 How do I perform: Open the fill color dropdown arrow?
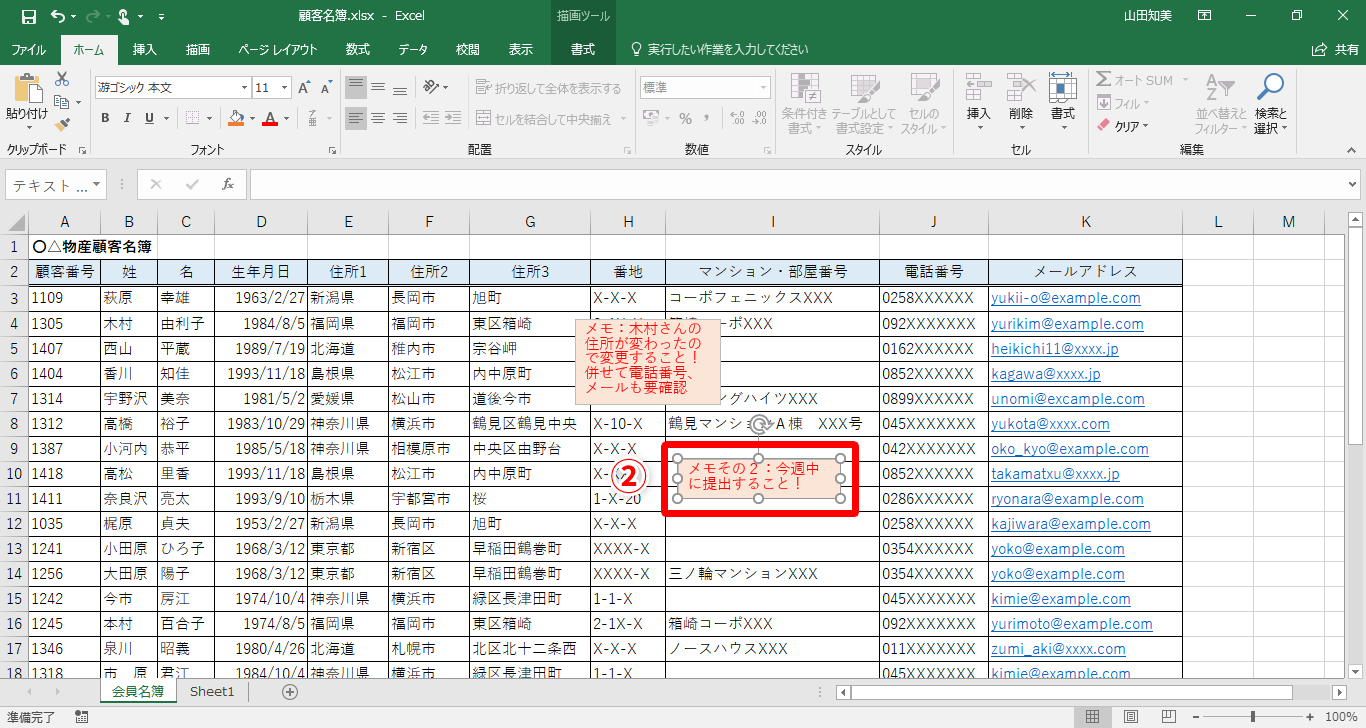pyautogui.click(x=250, y=118)
